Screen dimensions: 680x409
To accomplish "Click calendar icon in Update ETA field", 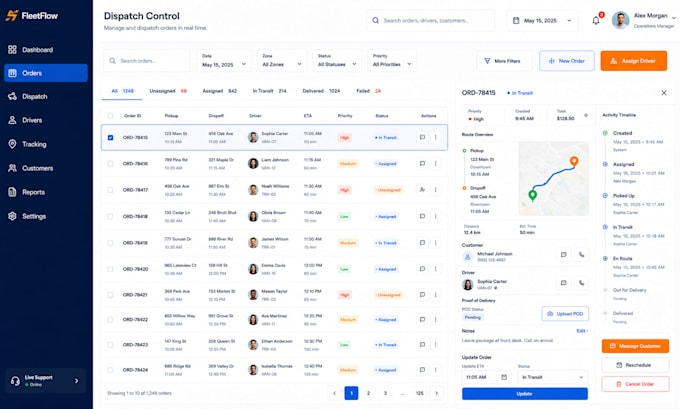I will click(504, 377).
